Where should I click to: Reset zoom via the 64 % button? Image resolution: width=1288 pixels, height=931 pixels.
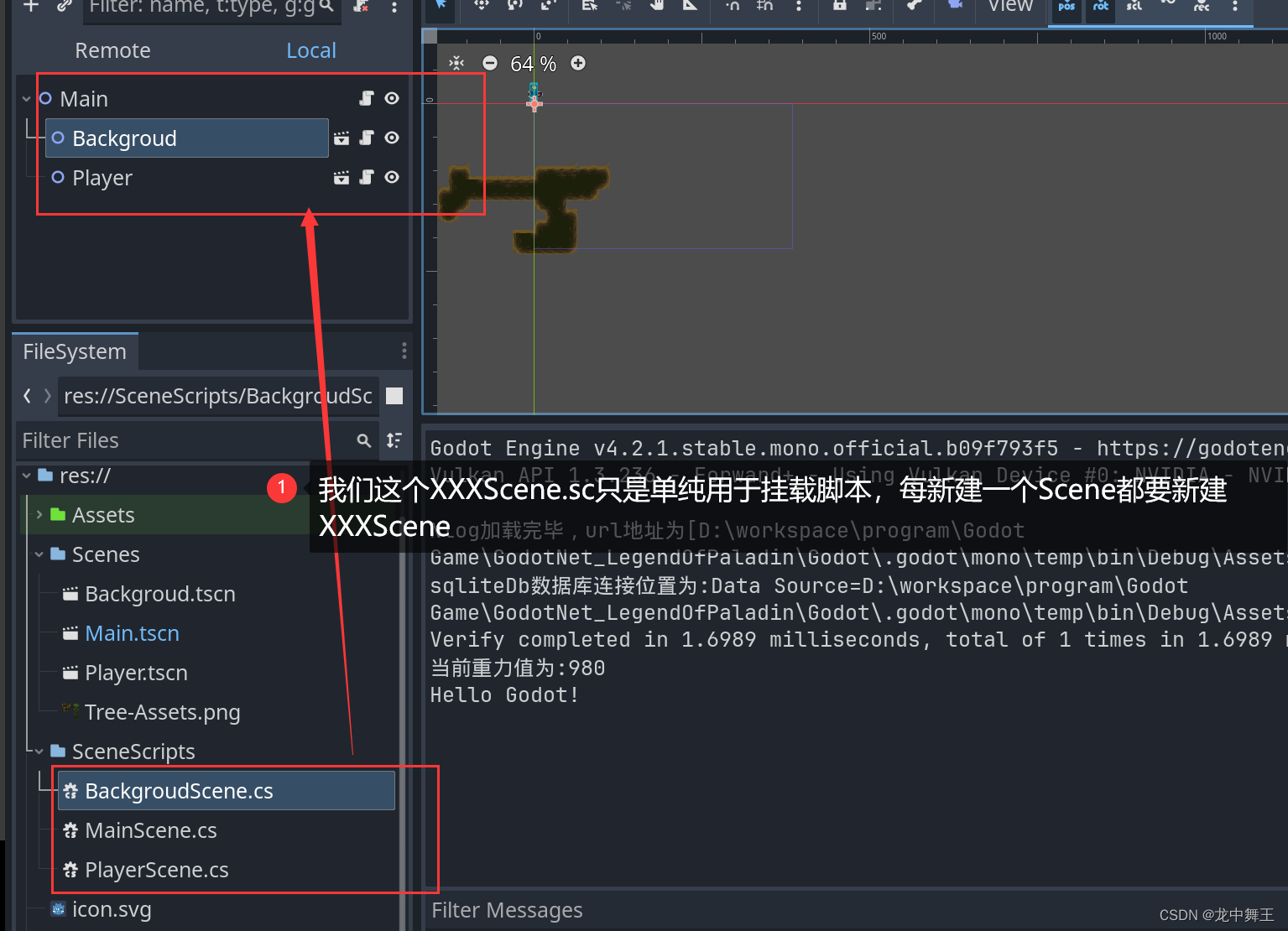(534, 64)
